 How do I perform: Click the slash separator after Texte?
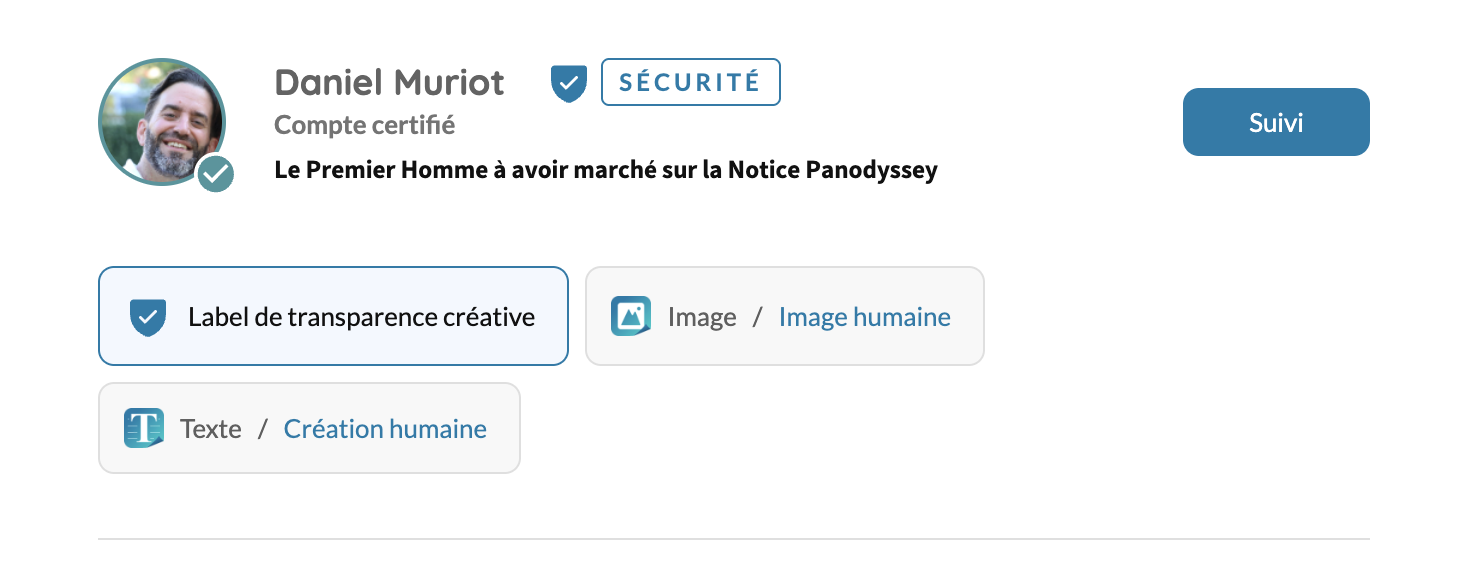tap(263, 429)
